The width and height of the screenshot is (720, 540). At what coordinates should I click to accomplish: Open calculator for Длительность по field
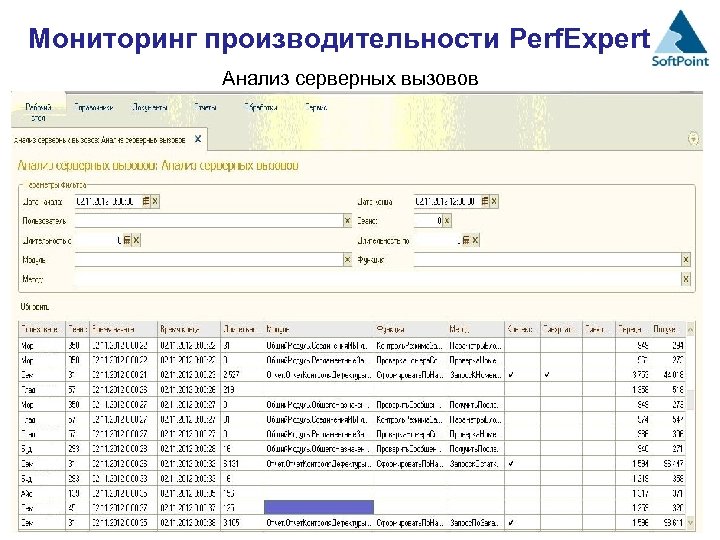click(x=466, y=240)
